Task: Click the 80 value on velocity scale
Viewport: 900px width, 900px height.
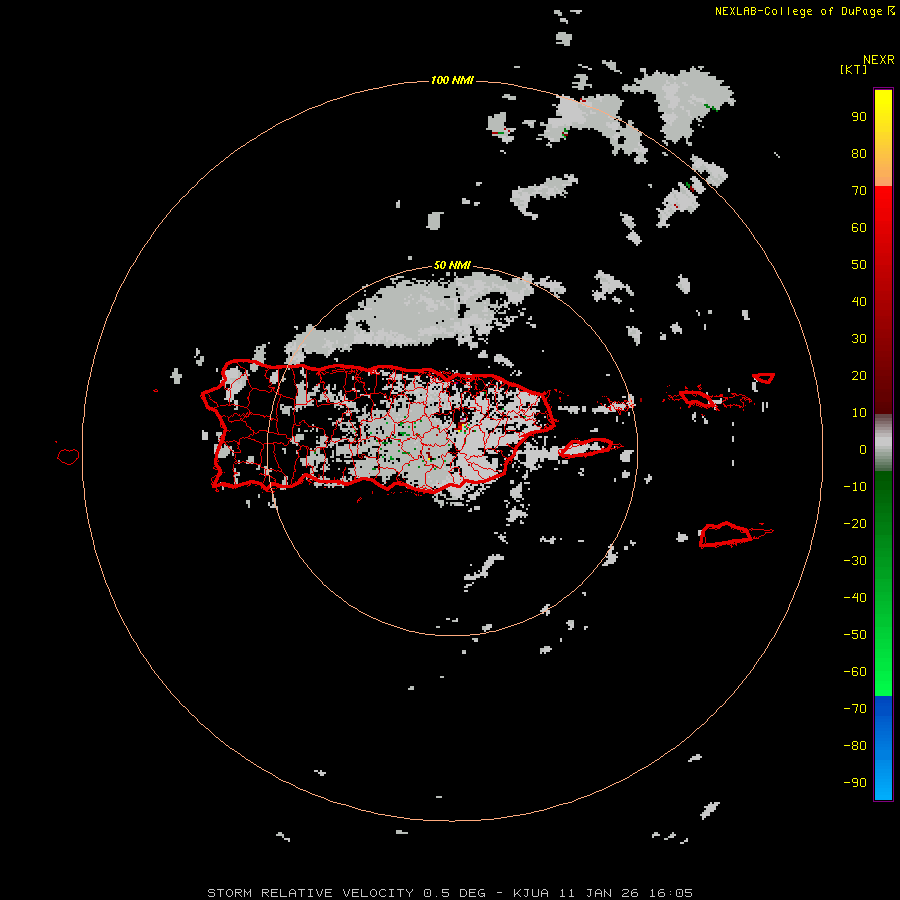Action: click(859, 154)
